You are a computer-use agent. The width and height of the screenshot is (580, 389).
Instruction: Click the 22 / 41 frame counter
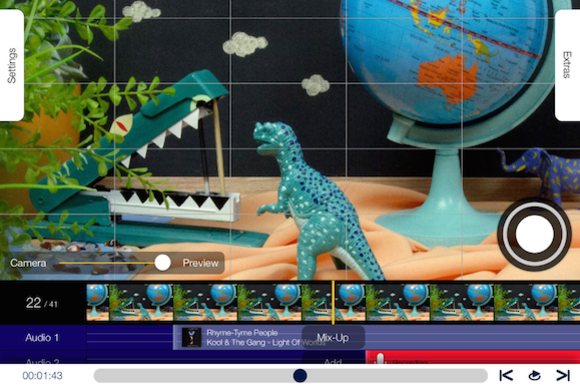(41, 303)
